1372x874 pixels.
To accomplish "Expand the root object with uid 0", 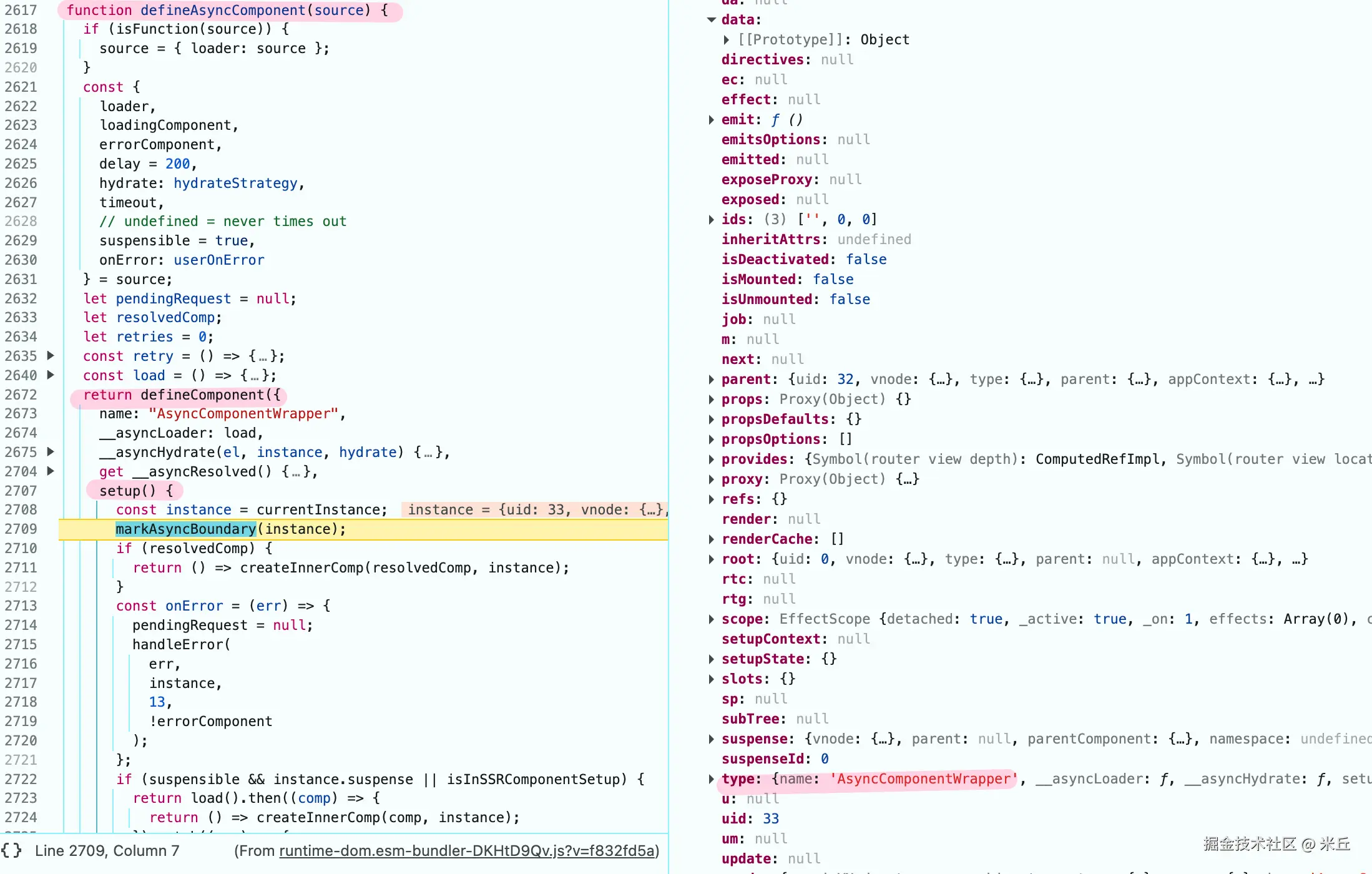I will pyautogui.click(x=711, y=559).
